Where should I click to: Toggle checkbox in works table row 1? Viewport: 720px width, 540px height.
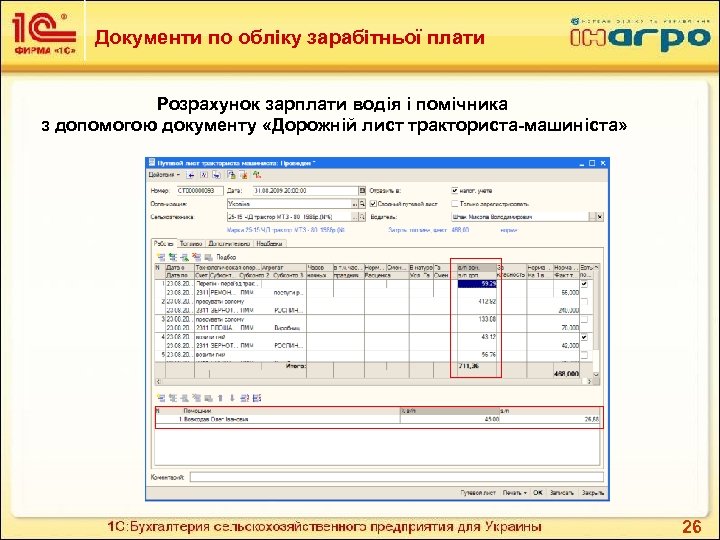pyautogui.click(x=584, y=284)
